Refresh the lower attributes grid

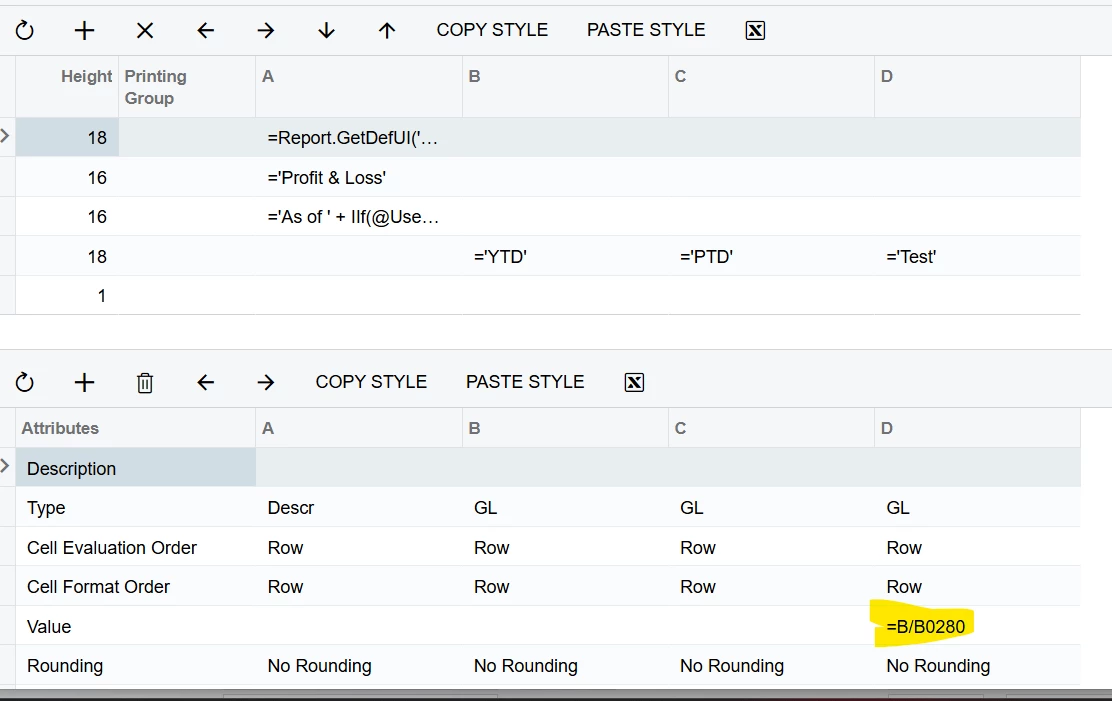(x=25, y=382)
